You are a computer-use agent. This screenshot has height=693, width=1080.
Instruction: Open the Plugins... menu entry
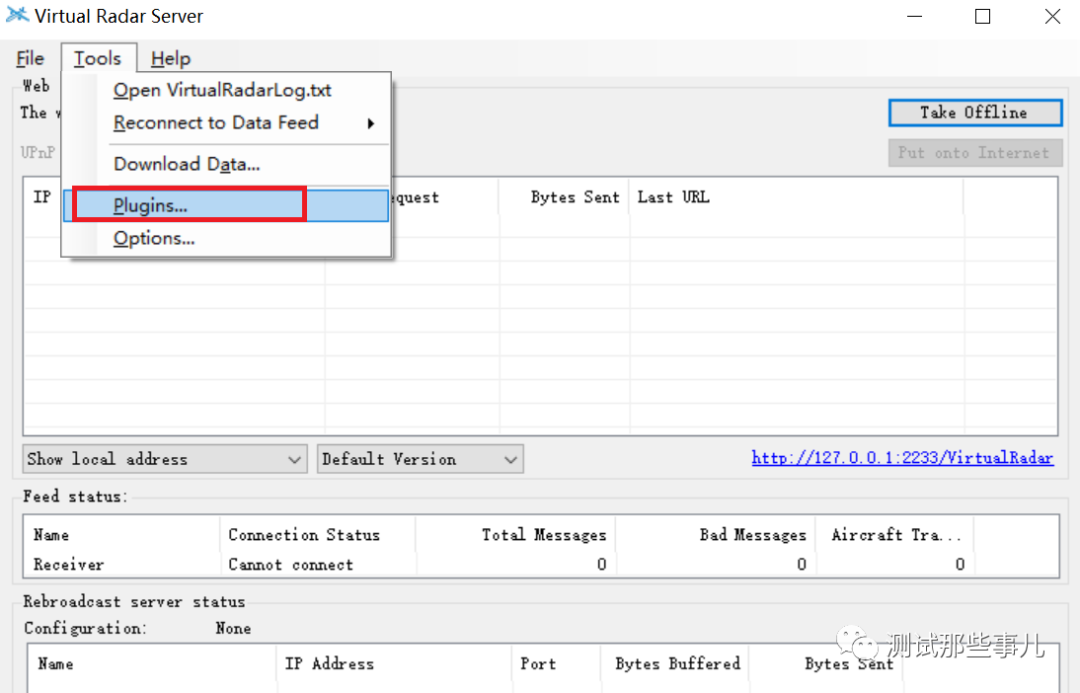point(226,205)
